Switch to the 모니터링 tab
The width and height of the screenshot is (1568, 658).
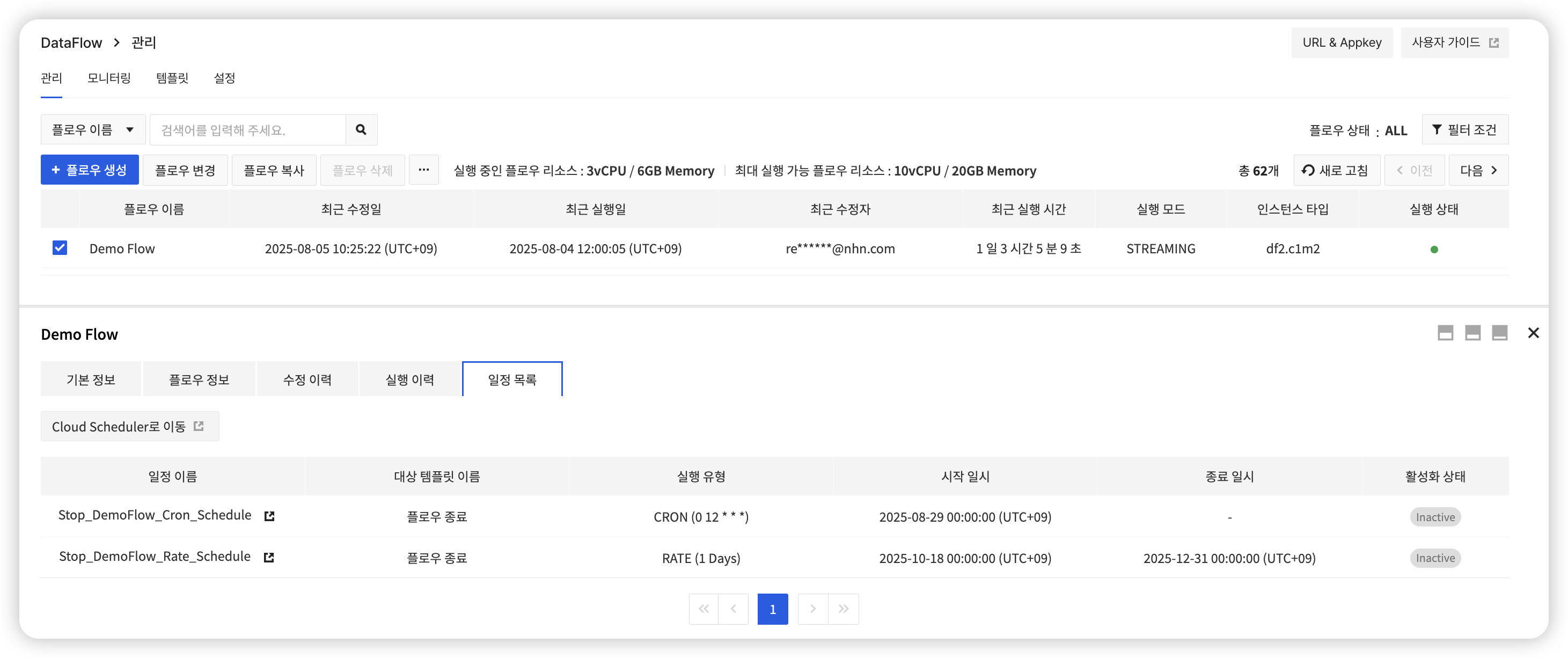tap(109, 78)
